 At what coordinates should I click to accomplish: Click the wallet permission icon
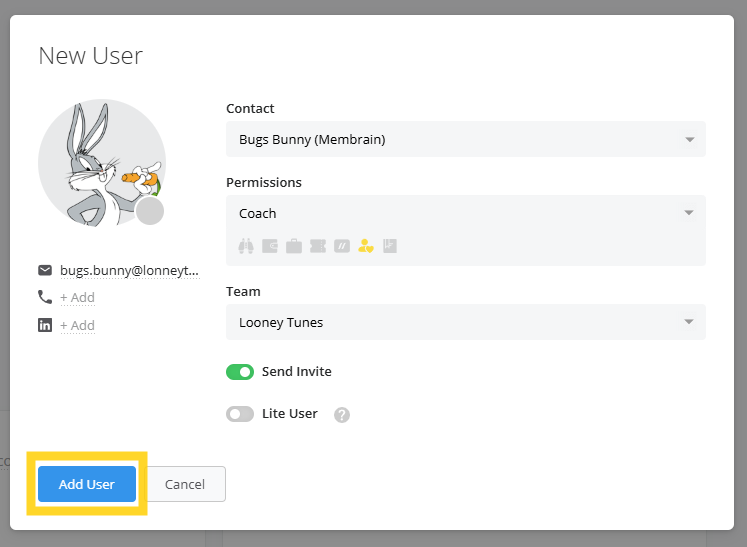coord(270,246)
